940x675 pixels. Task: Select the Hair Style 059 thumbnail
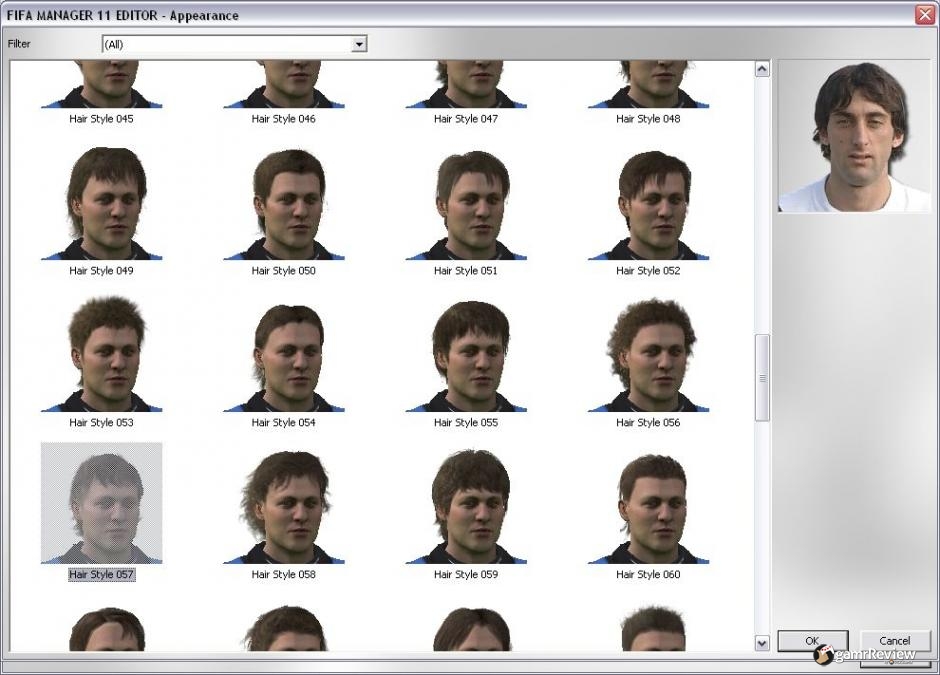click(x=466, y=503)
